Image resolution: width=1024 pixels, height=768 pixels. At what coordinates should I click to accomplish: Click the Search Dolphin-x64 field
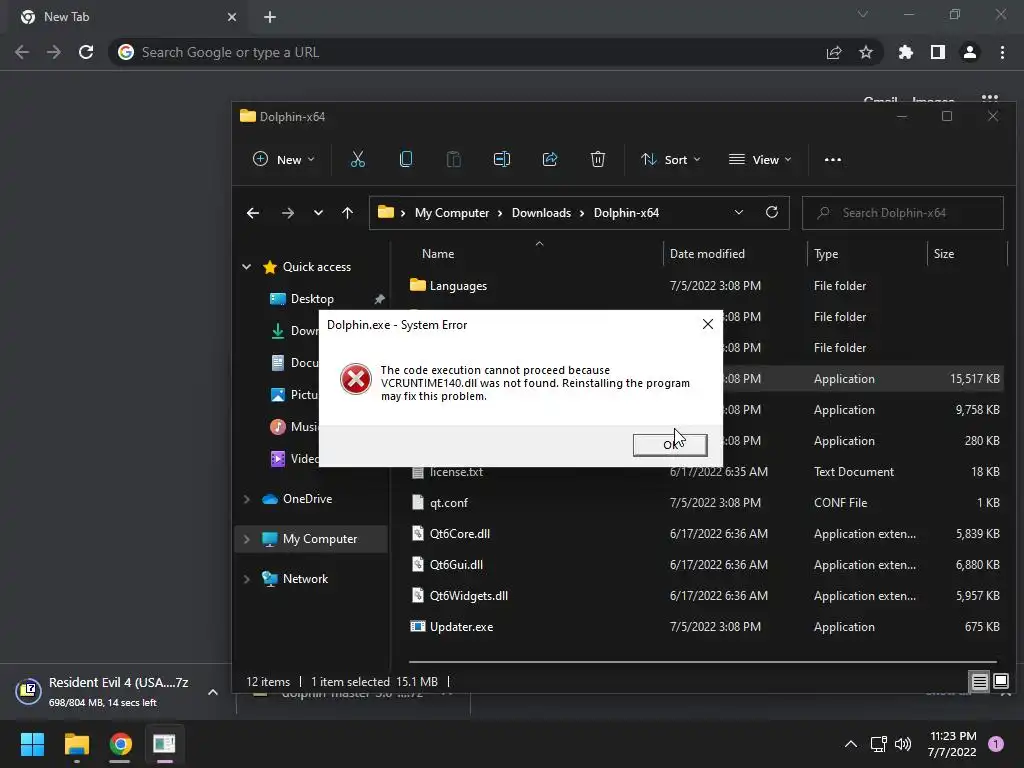tap(903, 213)
